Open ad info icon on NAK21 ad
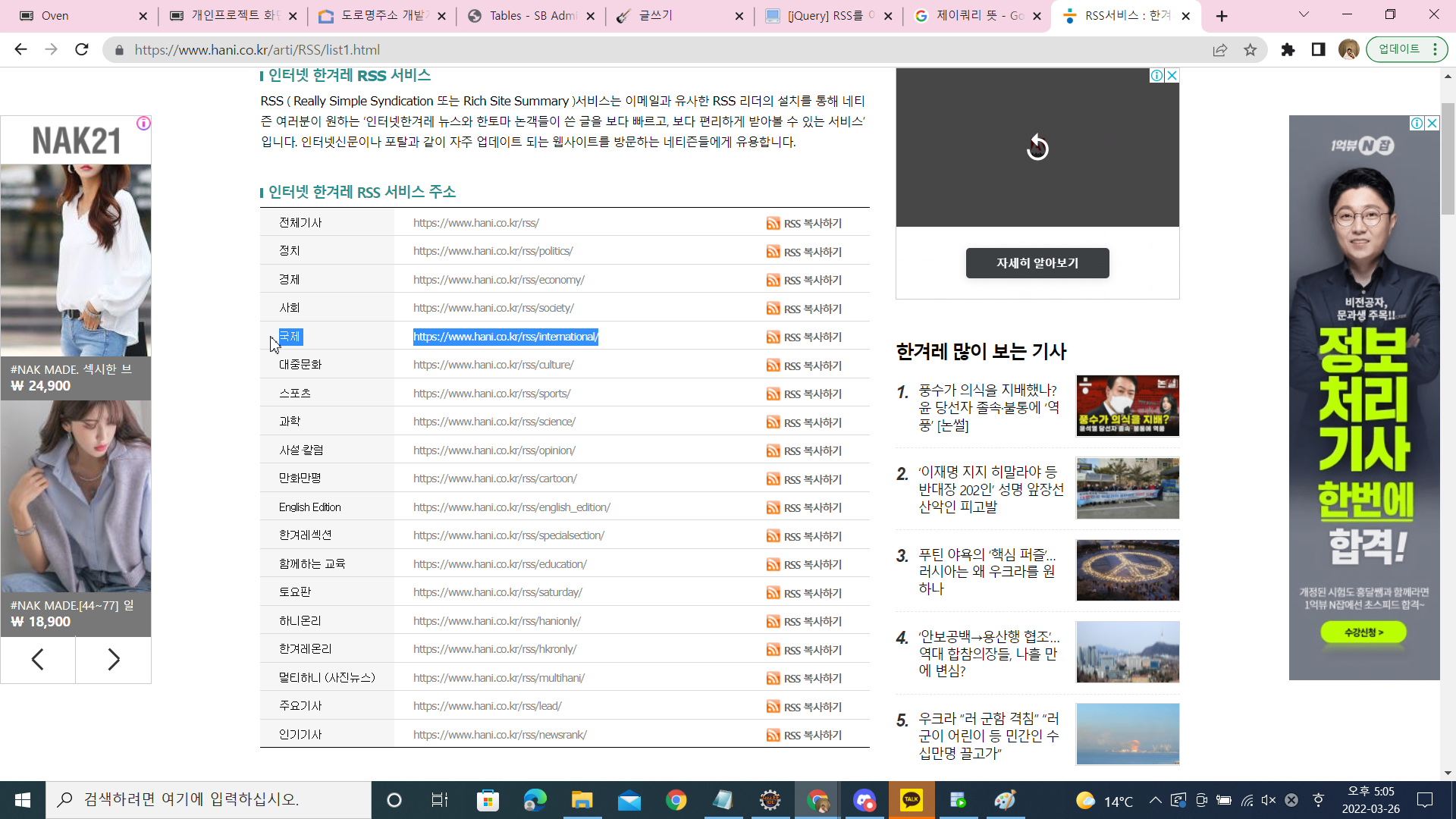Screen dimensions: 1456x819 pos(143,123)
